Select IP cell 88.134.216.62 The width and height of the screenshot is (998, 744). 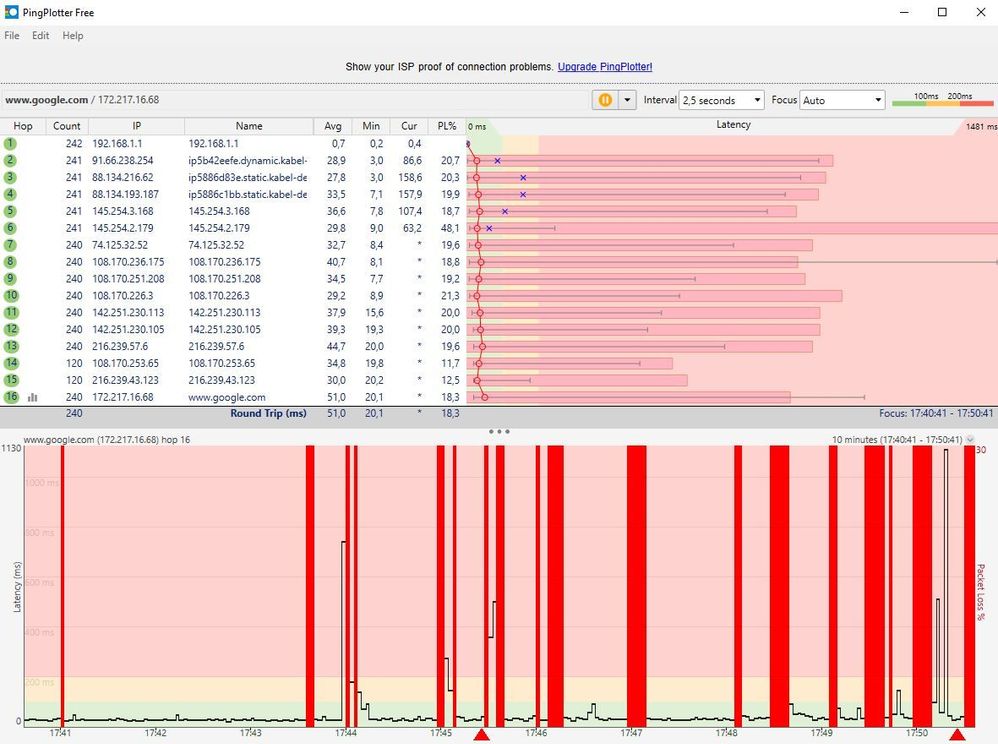pyautogui.click(x=122, y=178)
